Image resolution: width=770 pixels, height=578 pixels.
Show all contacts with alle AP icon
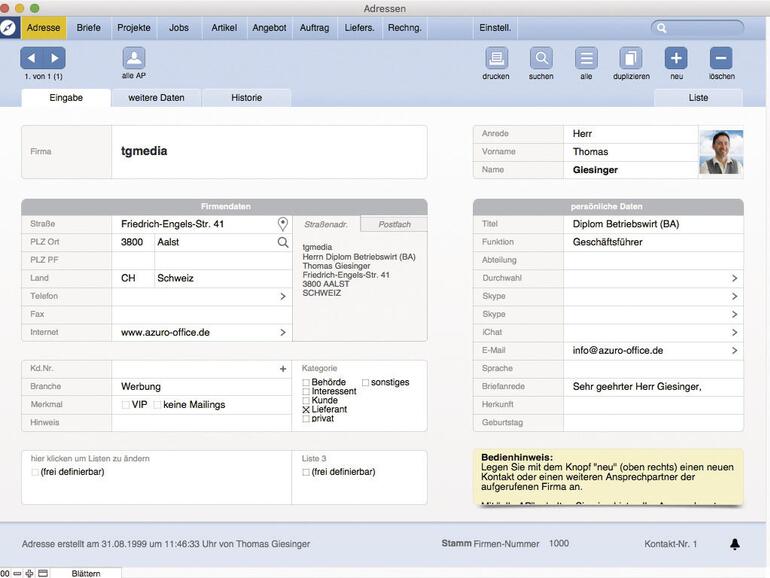(134, 58)
